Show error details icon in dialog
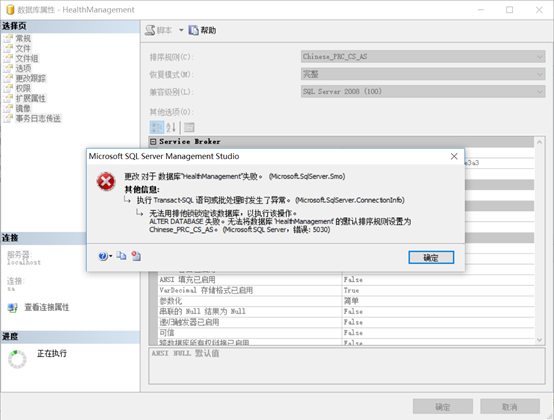Image resolution: width=554 pixels, height=420 pixels. point(136,256)
